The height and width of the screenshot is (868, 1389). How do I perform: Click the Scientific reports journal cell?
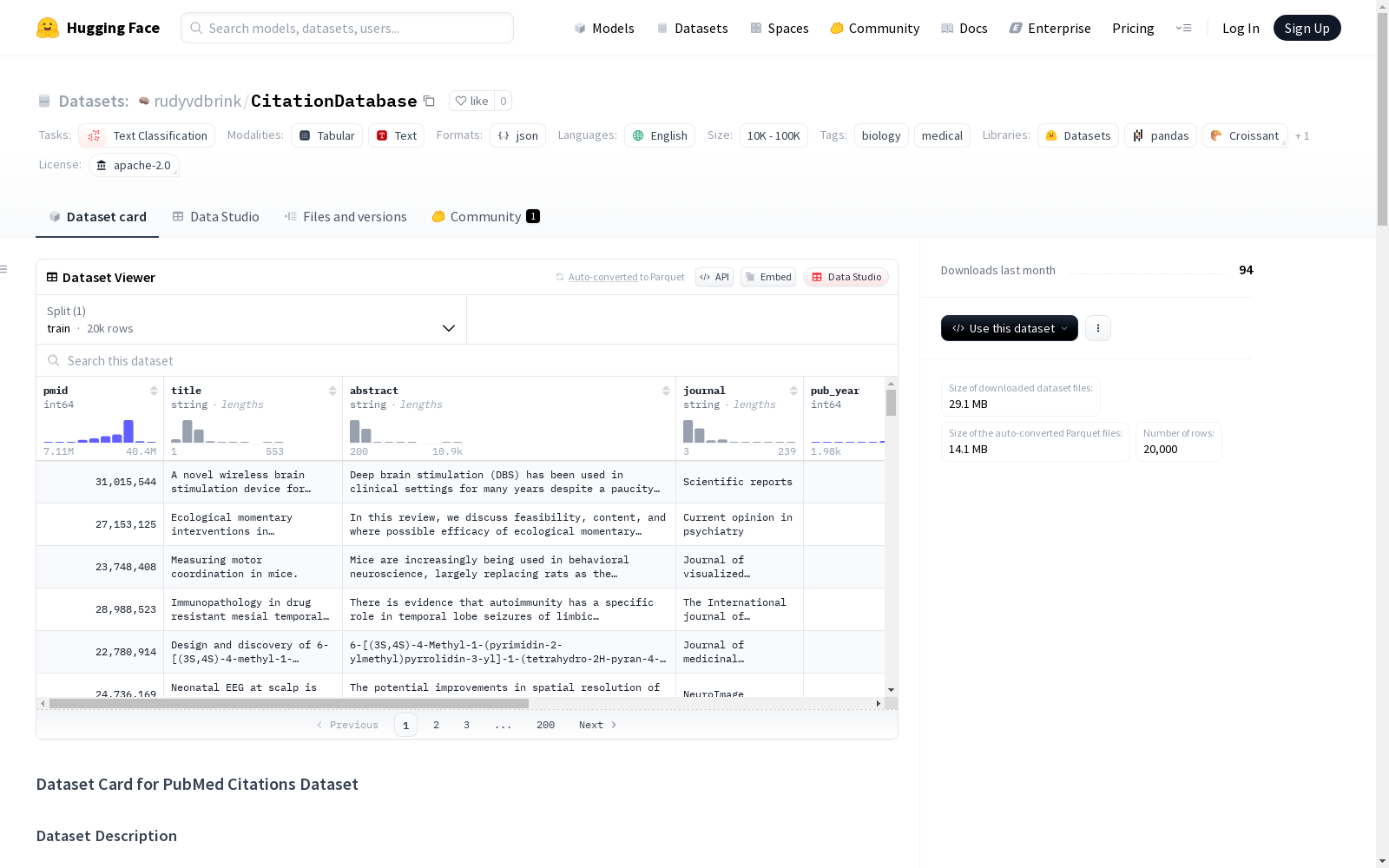738,482
